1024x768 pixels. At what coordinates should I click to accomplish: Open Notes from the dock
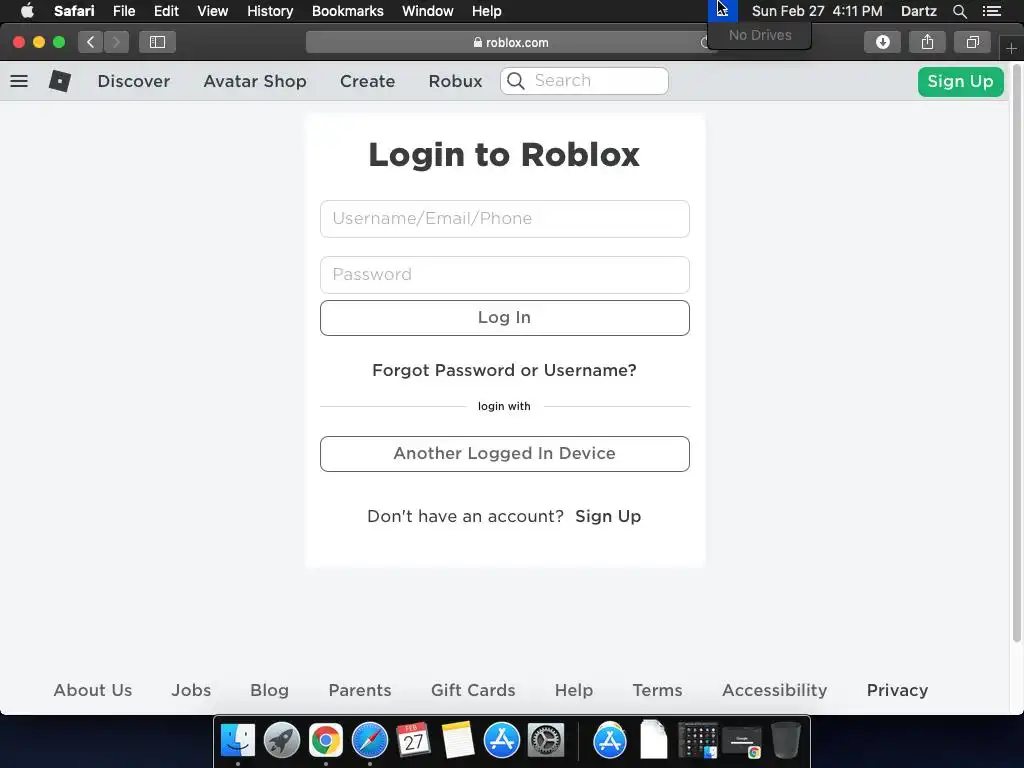[457, 741]
